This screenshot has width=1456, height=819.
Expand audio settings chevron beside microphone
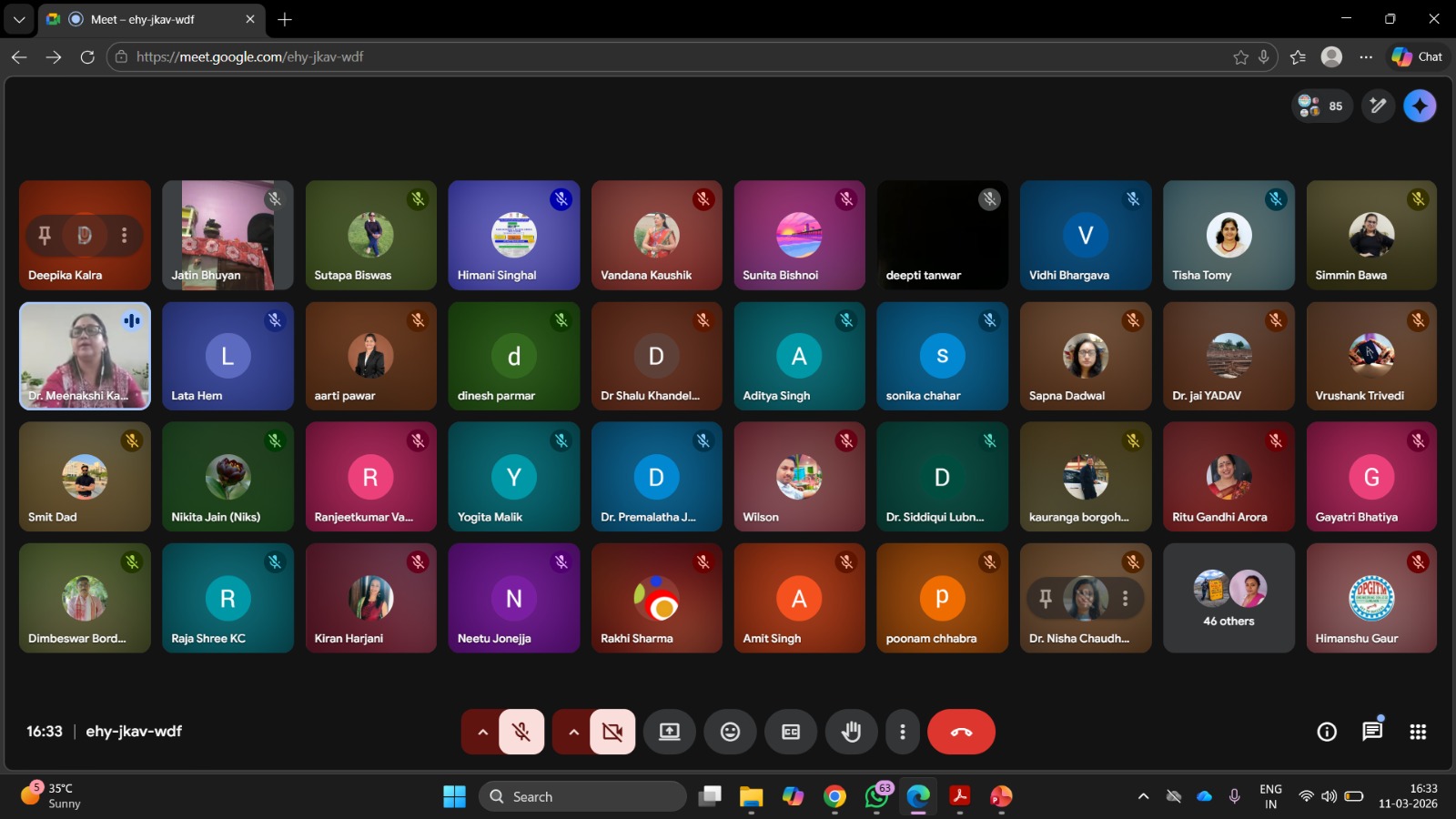pyautogui.click(x=482, y=732)
